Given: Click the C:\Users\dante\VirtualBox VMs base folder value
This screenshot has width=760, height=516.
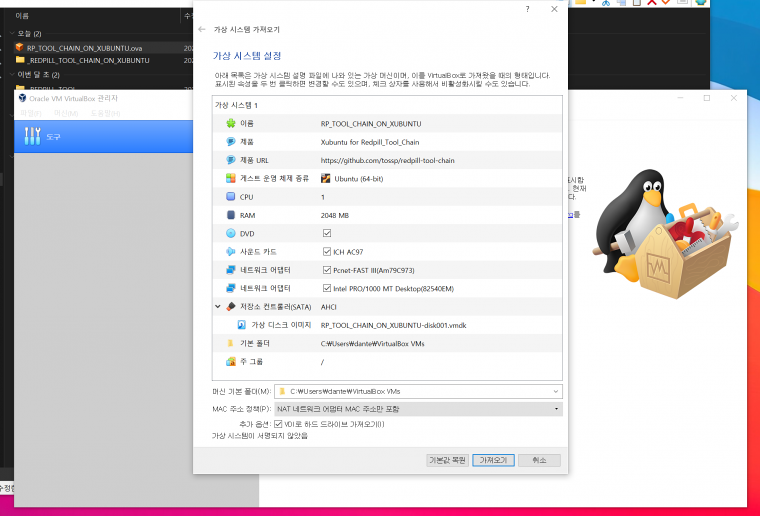Looking at the screenshot, I should tap(372, 344).
